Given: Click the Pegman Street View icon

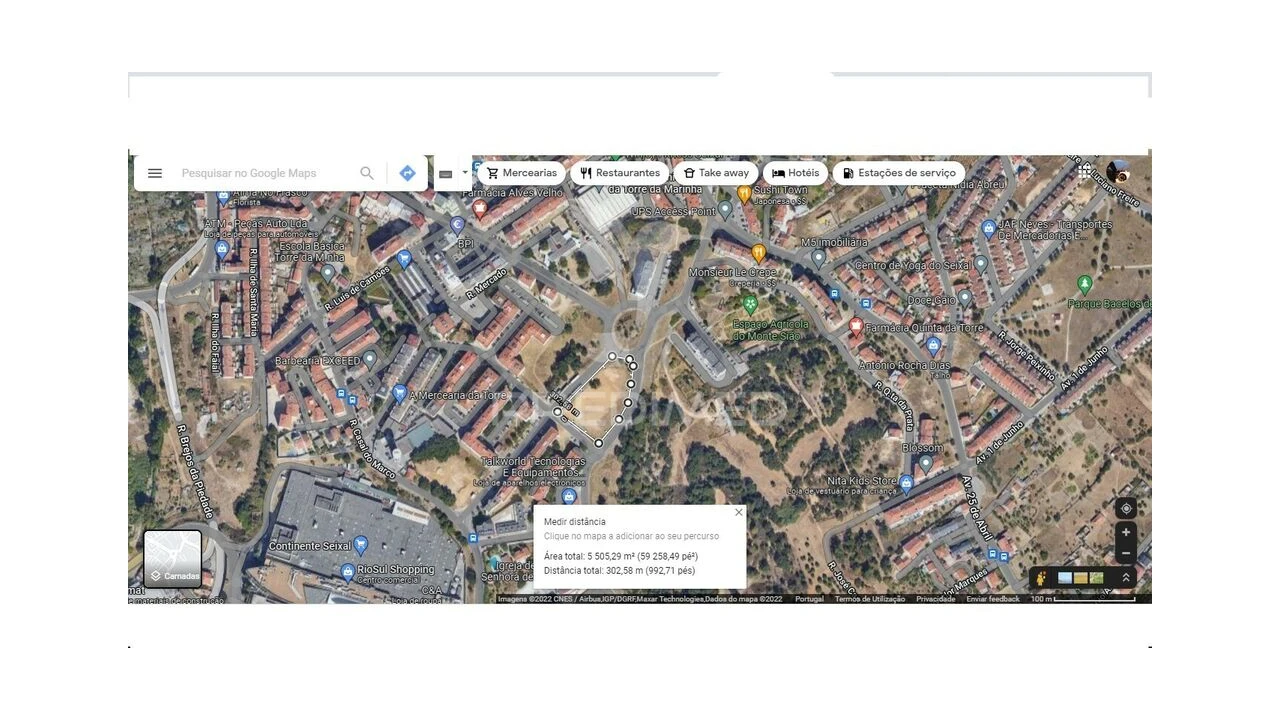Looking at the screenshot, I should [x=1040, y=577].
